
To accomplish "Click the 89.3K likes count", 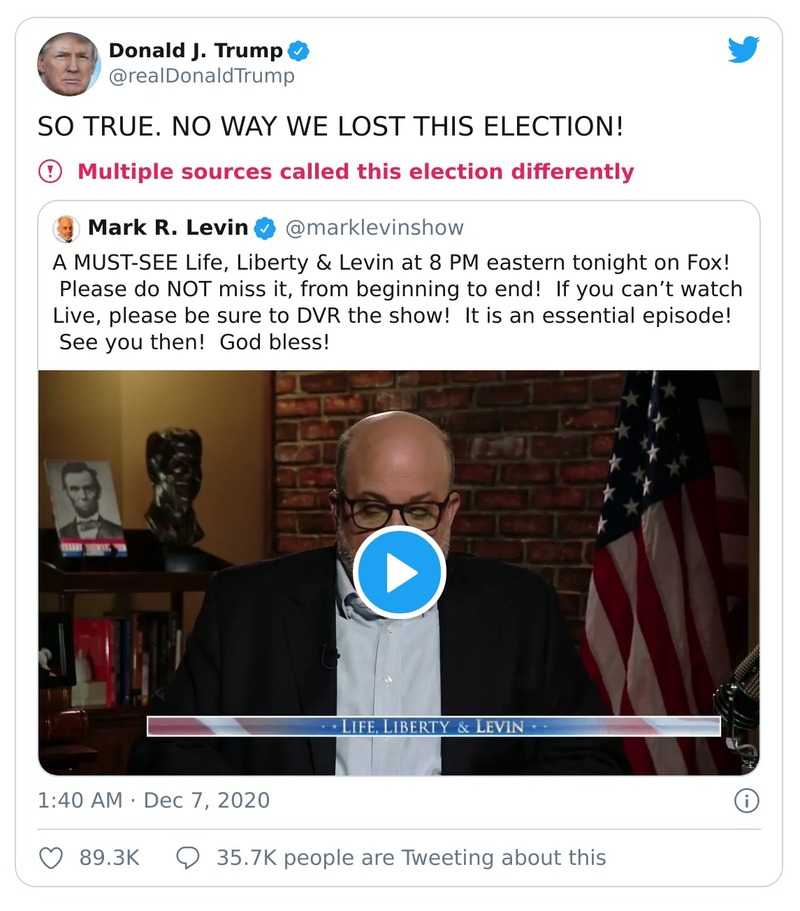I will tap(108, 858).
